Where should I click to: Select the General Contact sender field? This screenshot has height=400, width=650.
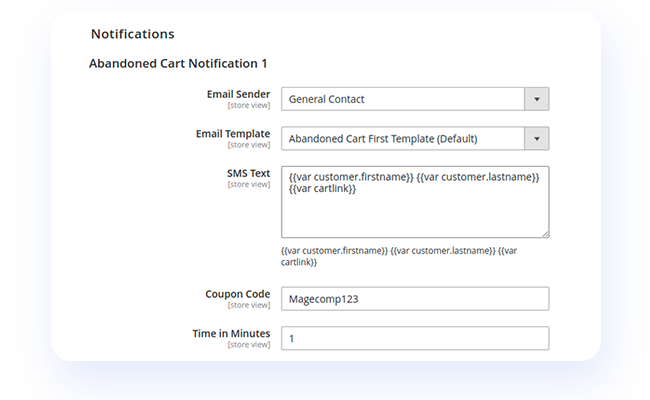[x=402, y=99]
